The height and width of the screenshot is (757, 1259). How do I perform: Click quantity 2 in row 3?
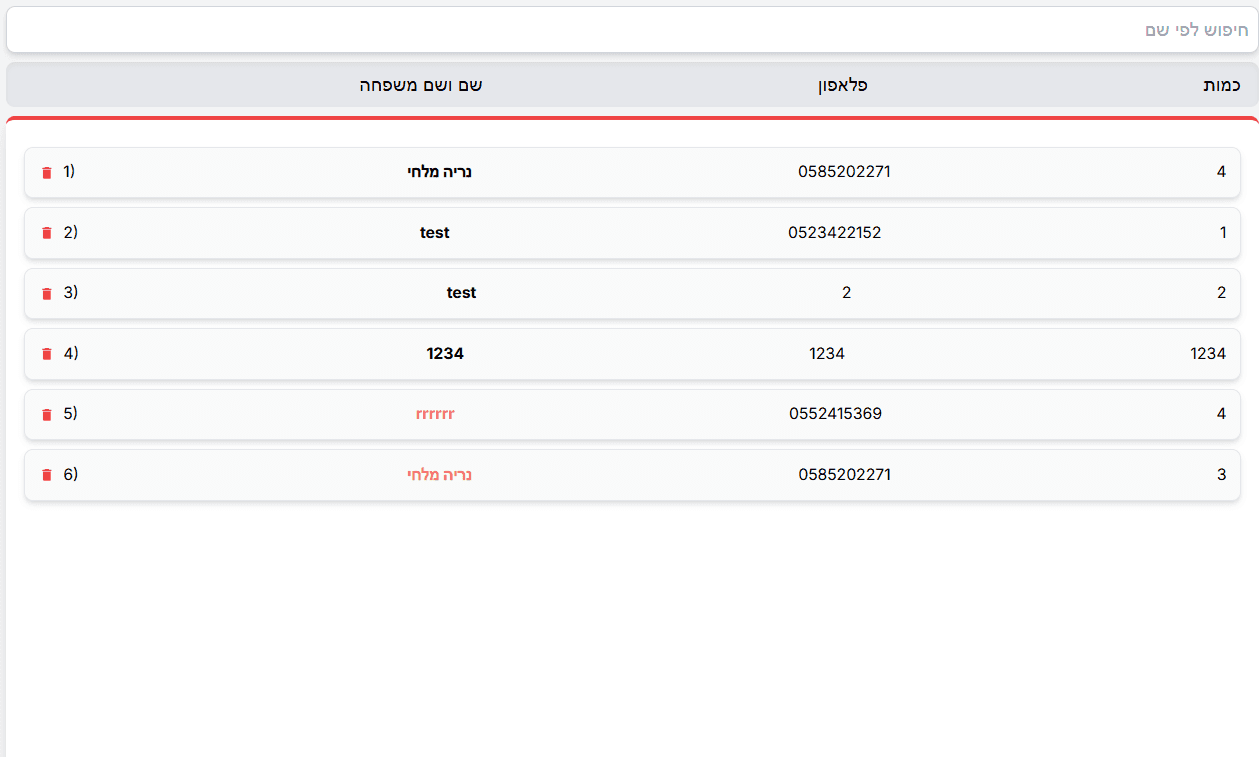[1221, 293]
